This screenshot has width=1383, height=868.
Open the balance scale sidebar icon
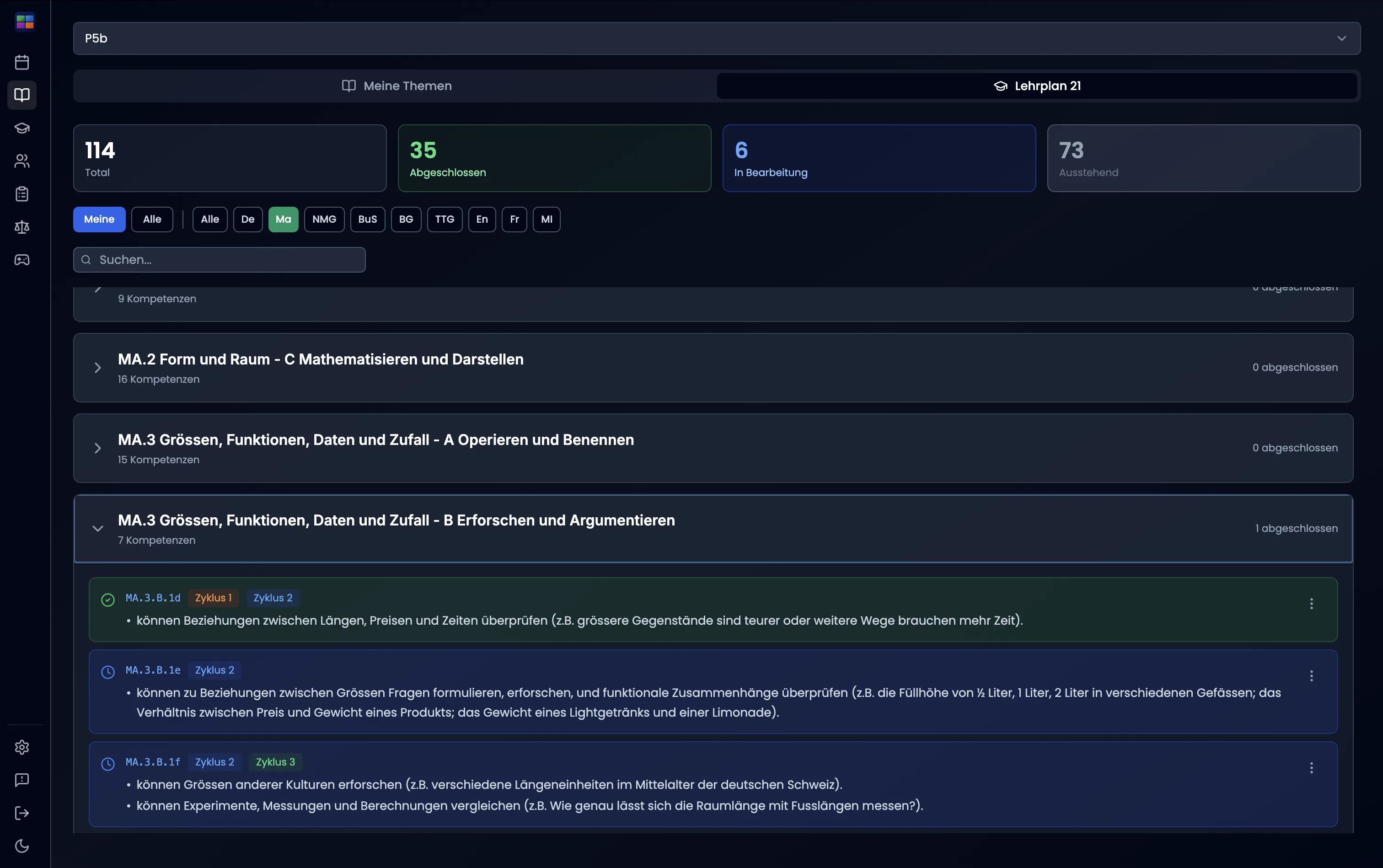(22, 227)
